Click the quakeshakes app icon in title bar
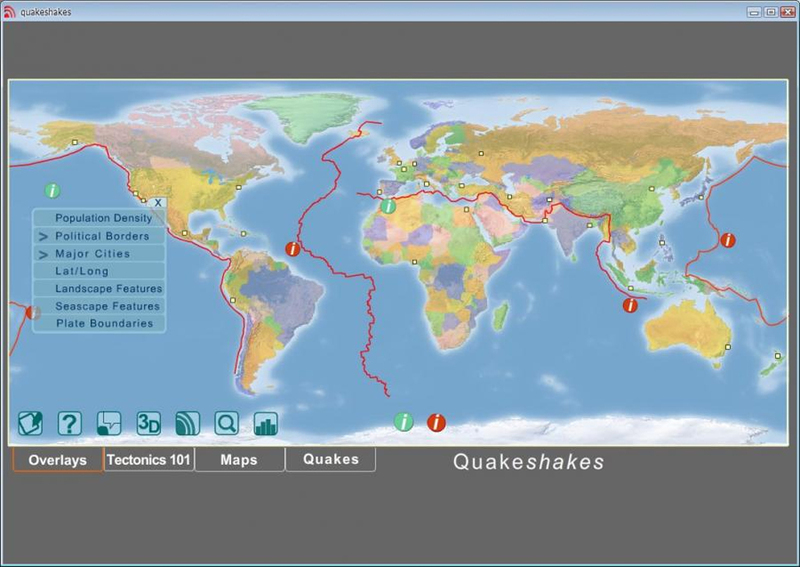 tap(9, 12)
